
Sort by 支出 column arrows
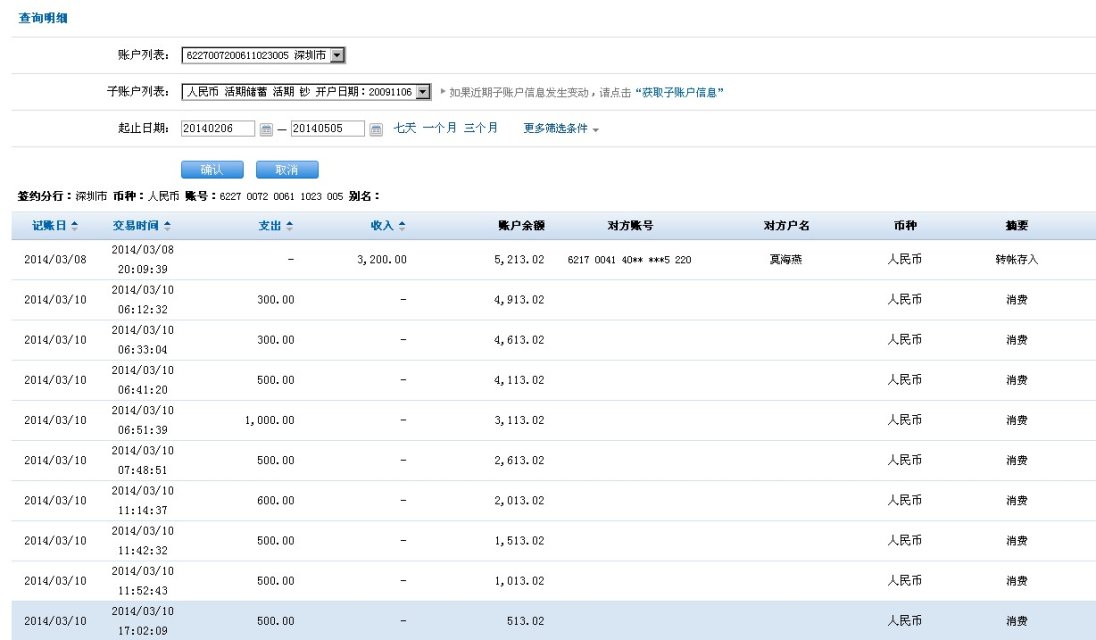click(x=290, y=226)
